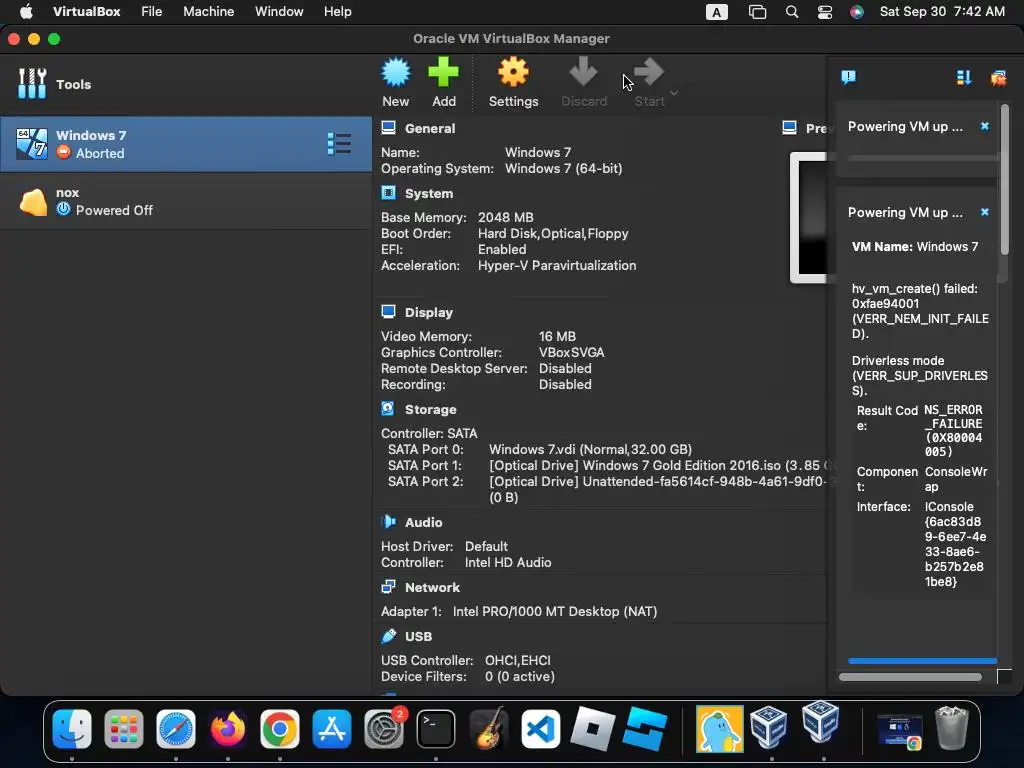Dismiss the Powering VM up notice showing VM Name
The width and height of the screenshot is (1024, 768).
pyautogui.click(x=984, y=212)
